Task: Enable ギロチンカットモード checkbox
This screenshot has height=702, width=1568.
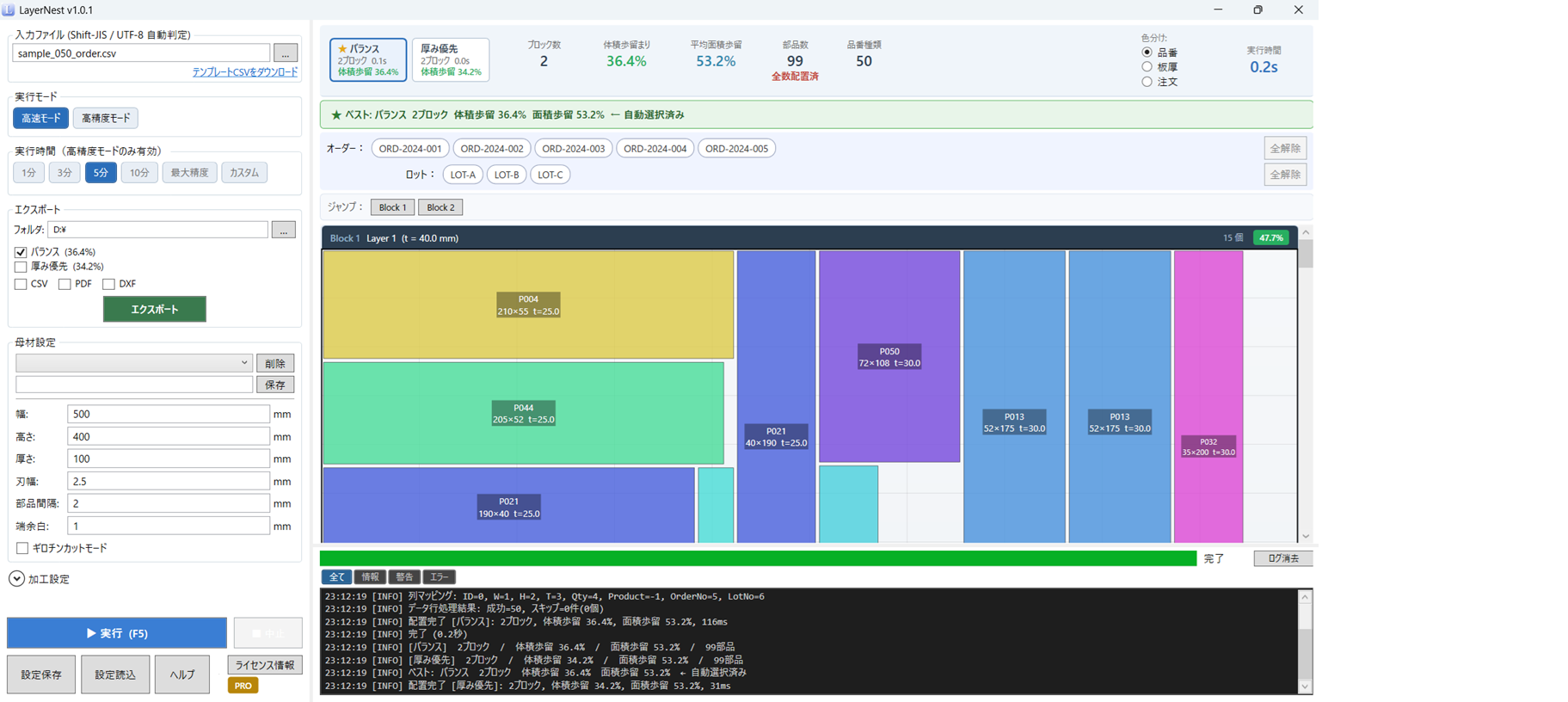Action: 22,548
